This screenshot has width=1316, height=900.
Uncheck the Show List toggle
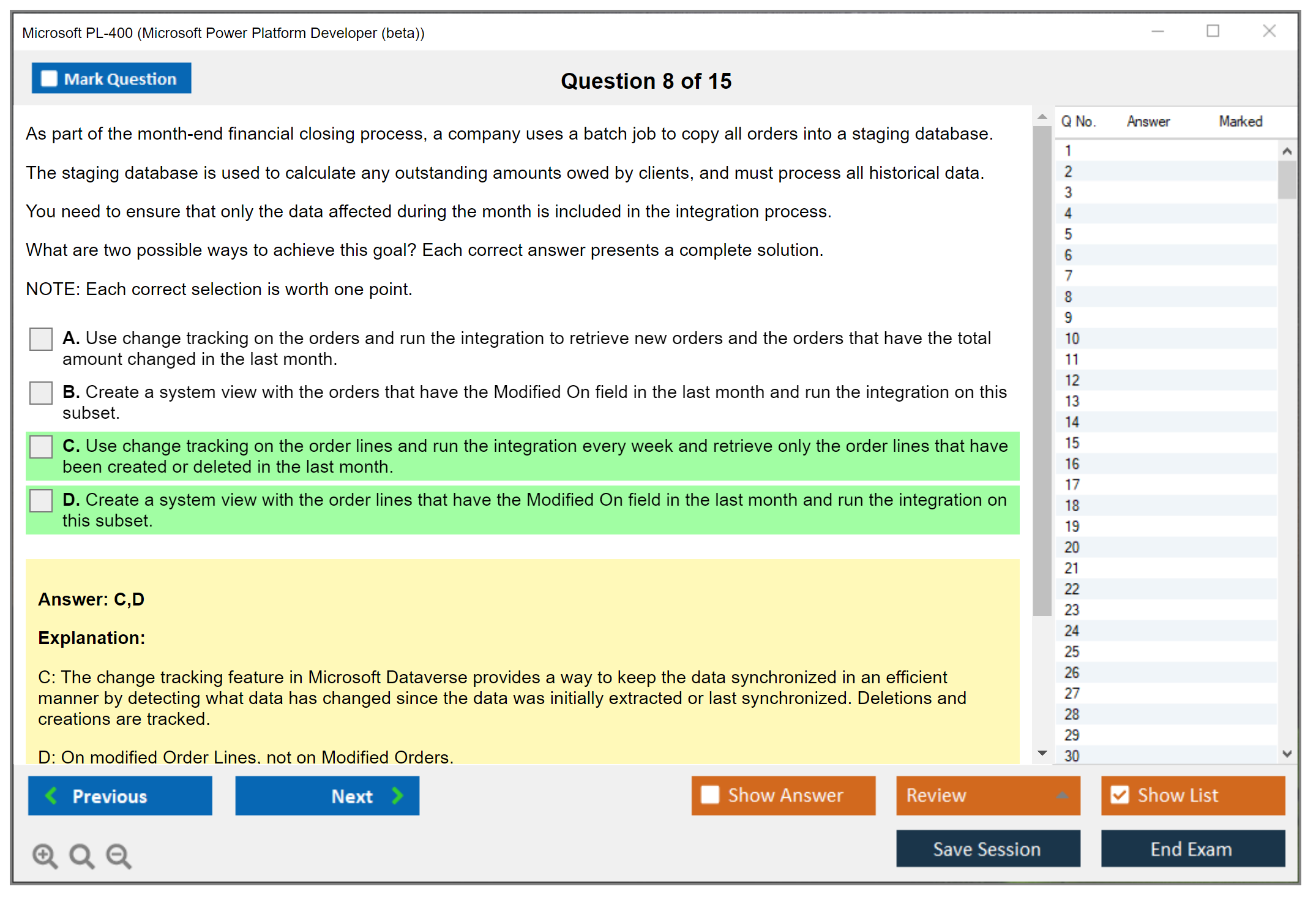point(1120,795)
